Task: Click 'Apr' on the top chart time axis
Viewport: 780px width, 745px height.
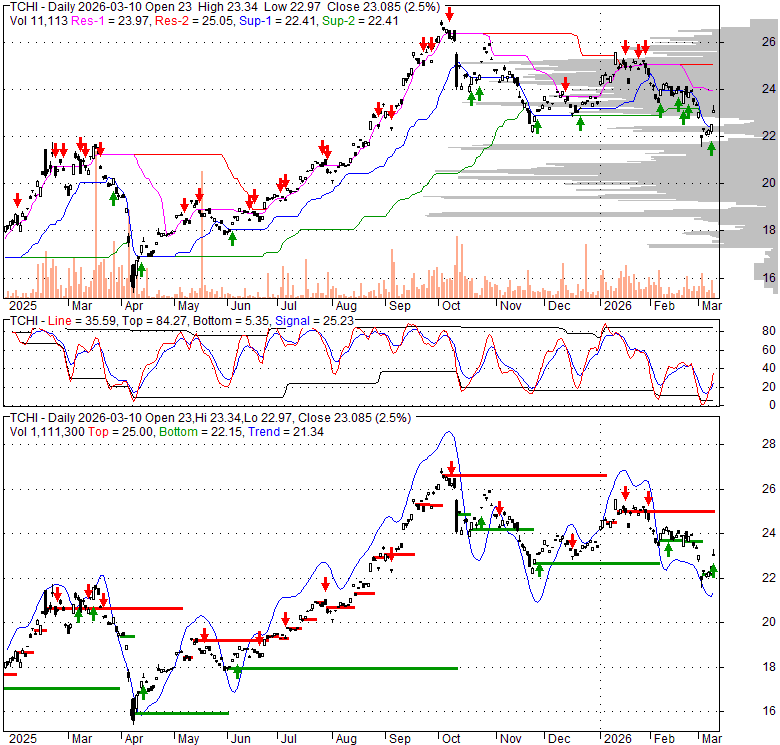Action: point(134,305)
